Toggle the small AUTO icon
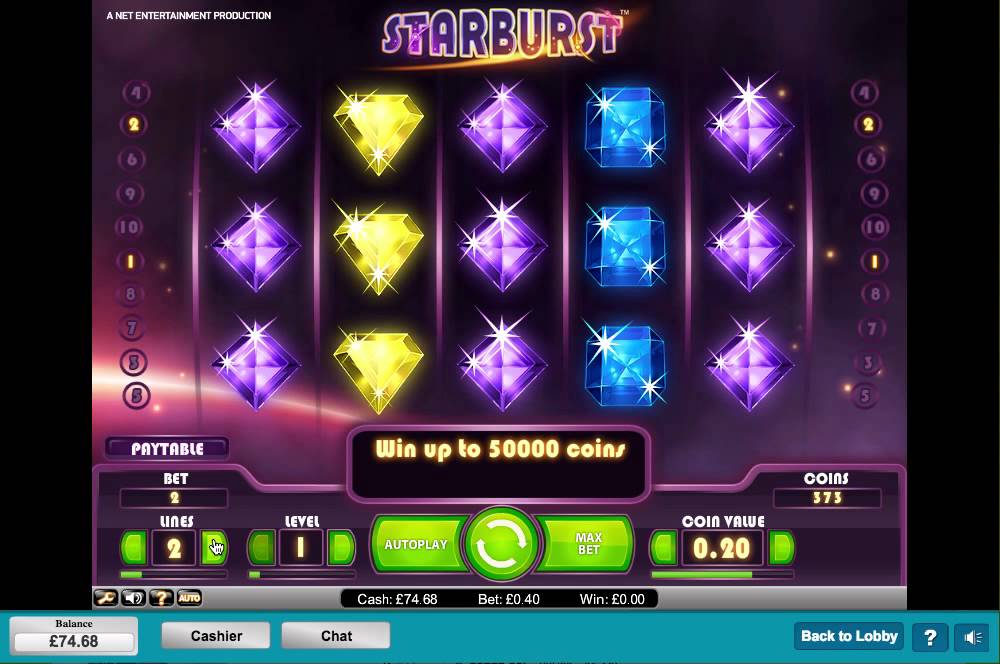Viewport: 1000px width, 664px height. pos(189,598)
